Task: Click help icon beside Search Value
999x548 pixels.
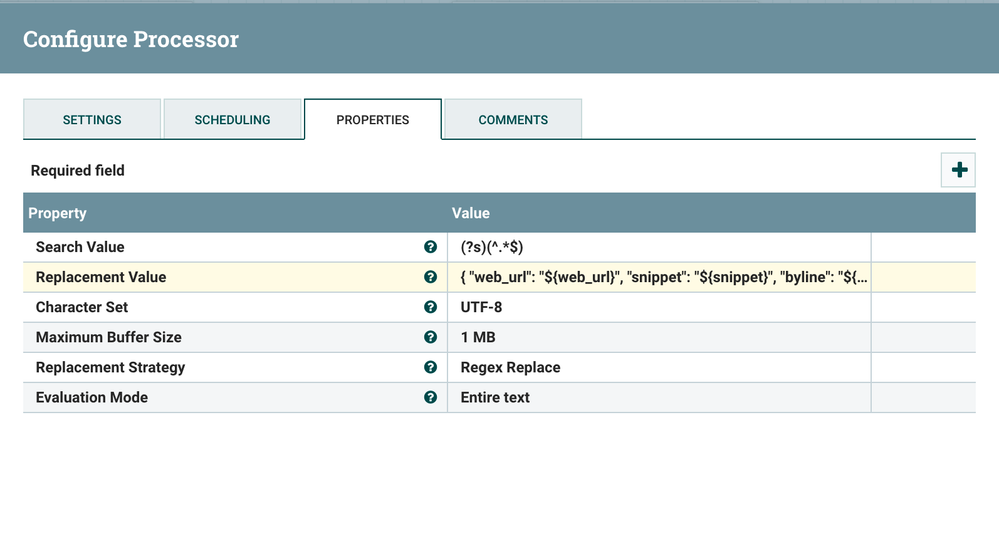Action: [x=430, y=247]
